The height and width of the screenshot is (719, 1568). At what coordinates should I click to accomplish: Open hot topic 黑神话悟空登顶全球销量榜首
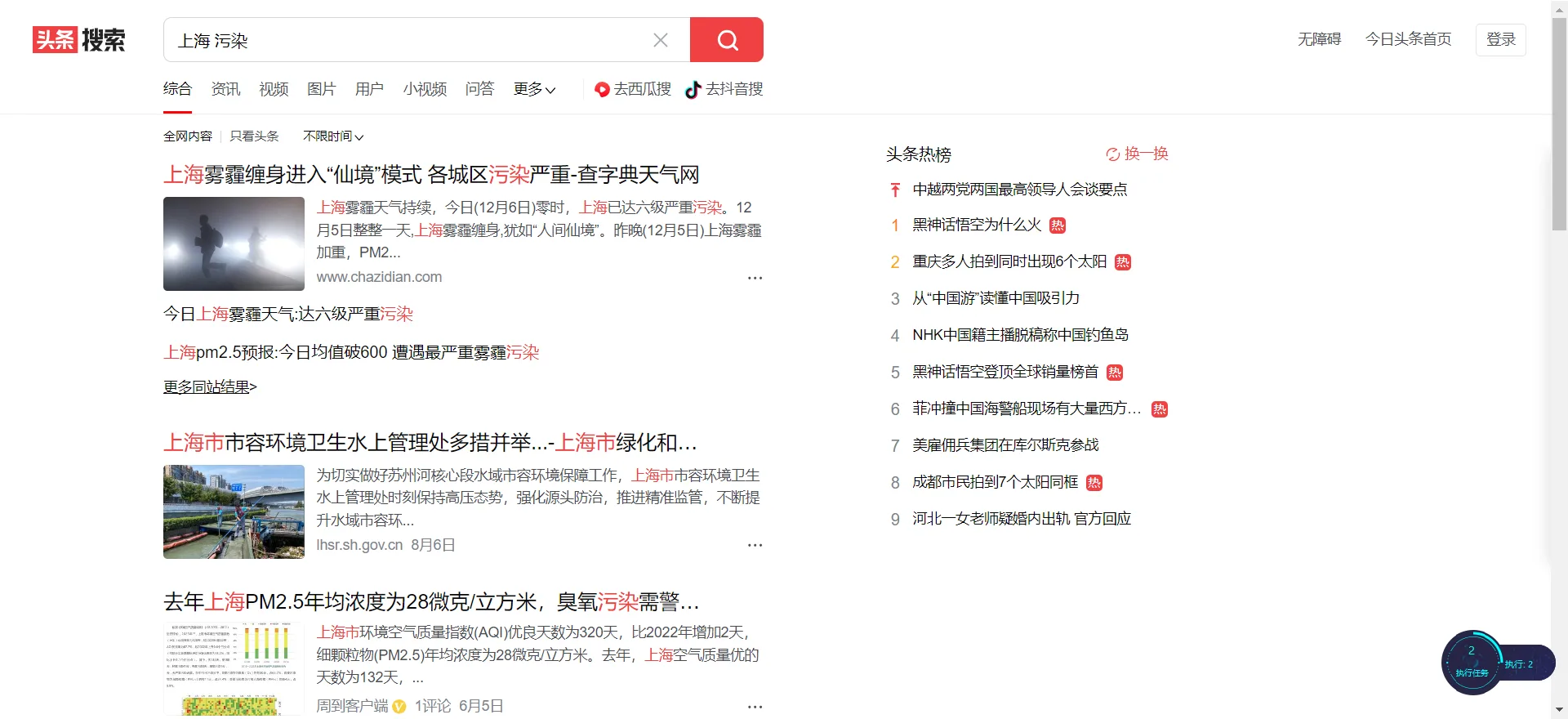(x=1005, y=373)
